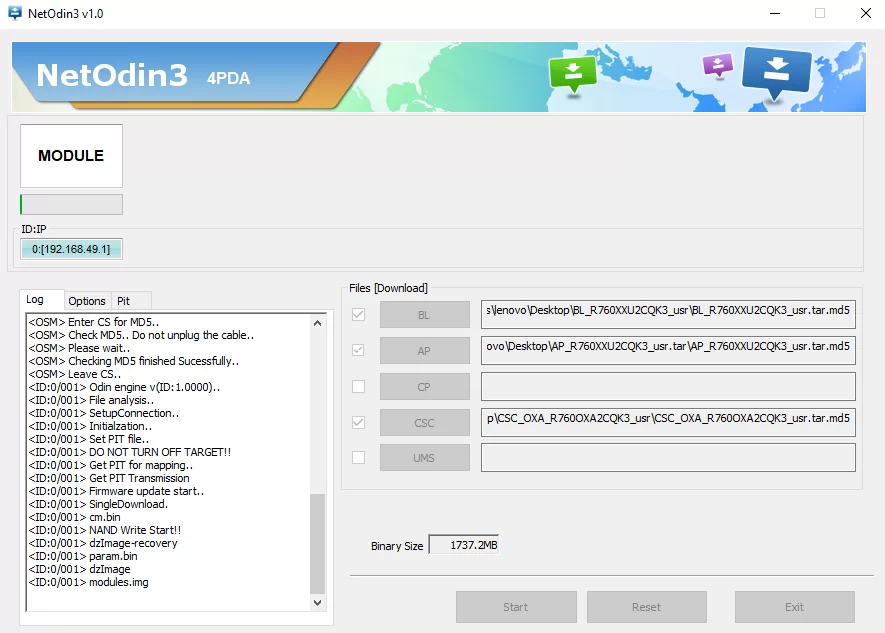Viewport: 885px width, 633px height.
Task: Toggle the BL file checkbox
Action: (359, 315)
